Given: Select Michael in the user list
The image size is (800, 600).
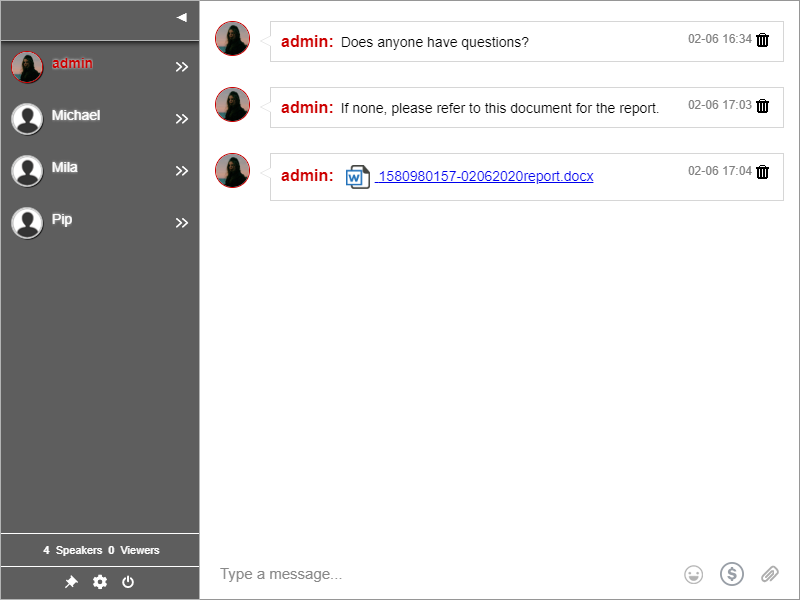Looking at the screenshot, I should click(75, 116).
